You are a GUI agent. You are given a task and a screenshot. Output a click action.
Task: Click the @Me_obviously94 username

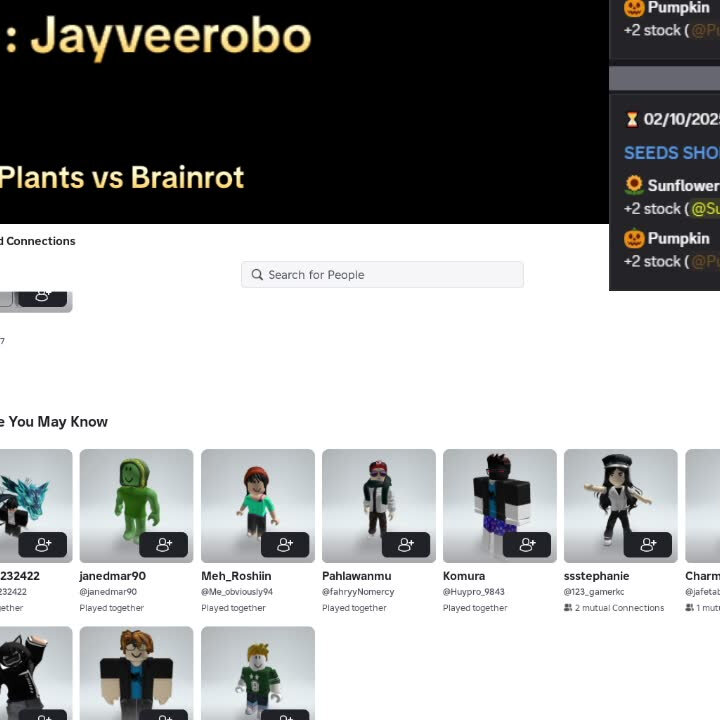pos(237,592)
